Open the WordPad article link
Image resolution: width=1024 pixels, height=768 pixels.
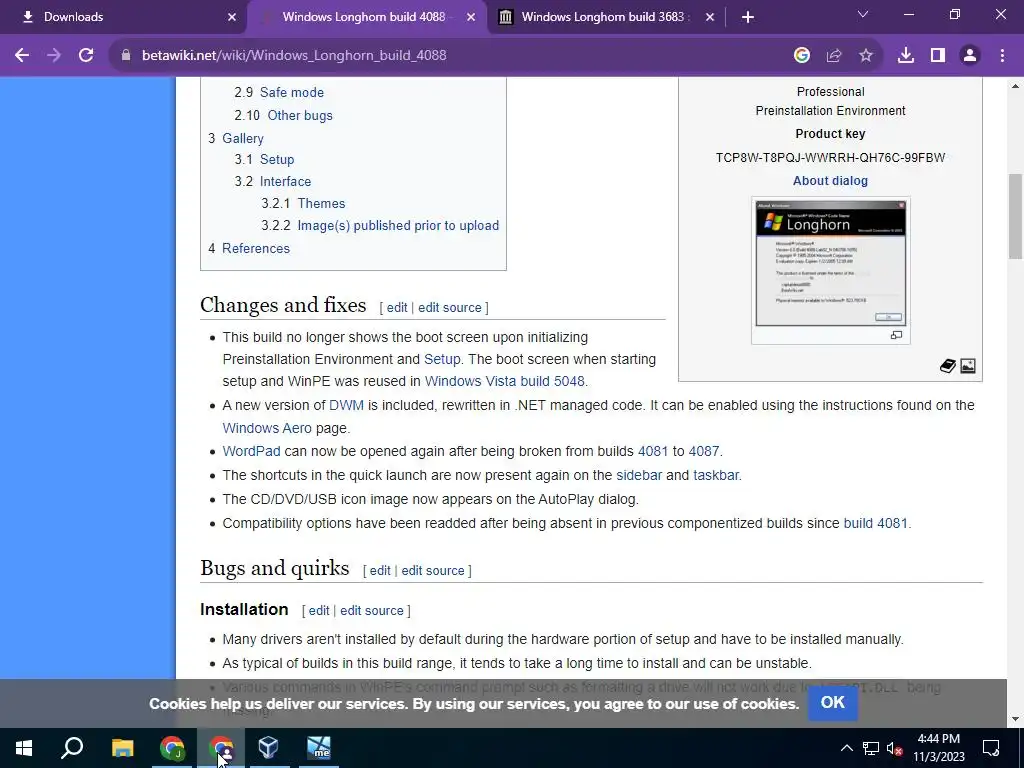click(251, 452)
